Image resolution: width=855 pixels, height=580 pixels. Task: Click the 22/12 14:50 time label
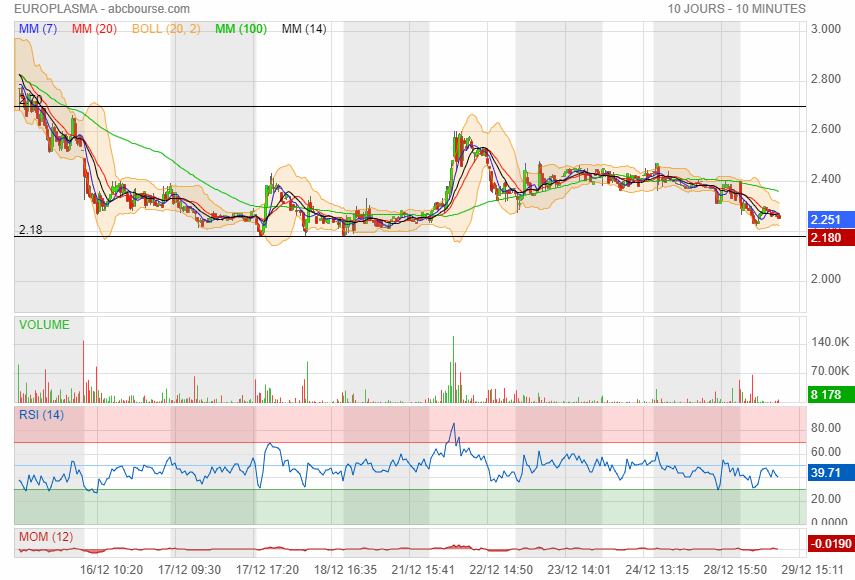(x=501, y=570)
